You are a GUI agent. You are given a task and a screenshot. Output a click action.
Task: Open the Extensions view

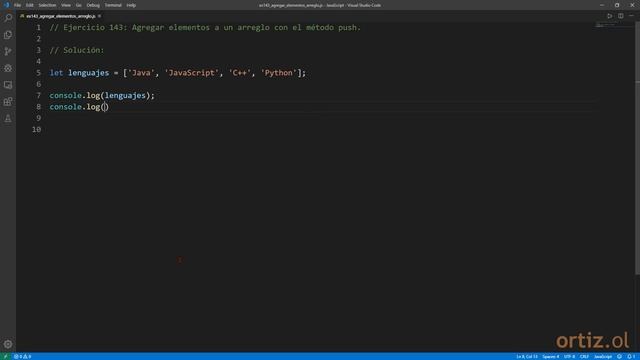click(x=8, y=102)
